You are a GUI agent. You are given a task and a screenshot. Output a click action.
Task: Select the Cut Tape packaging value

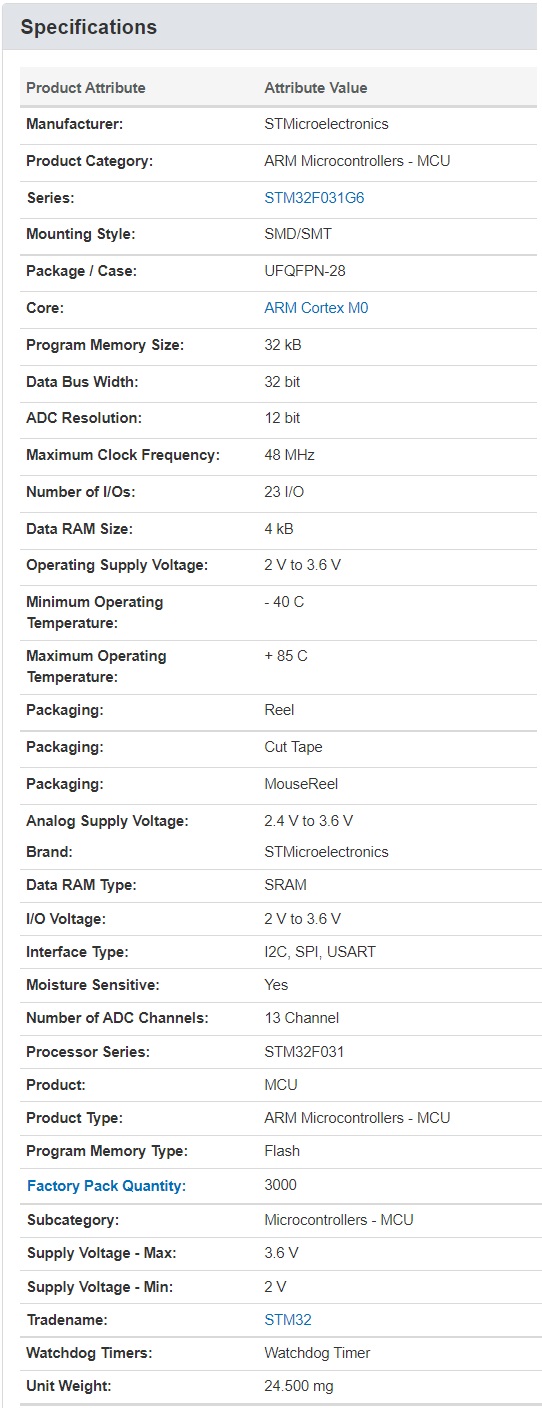pyautogui.click(x=293, y=747)
